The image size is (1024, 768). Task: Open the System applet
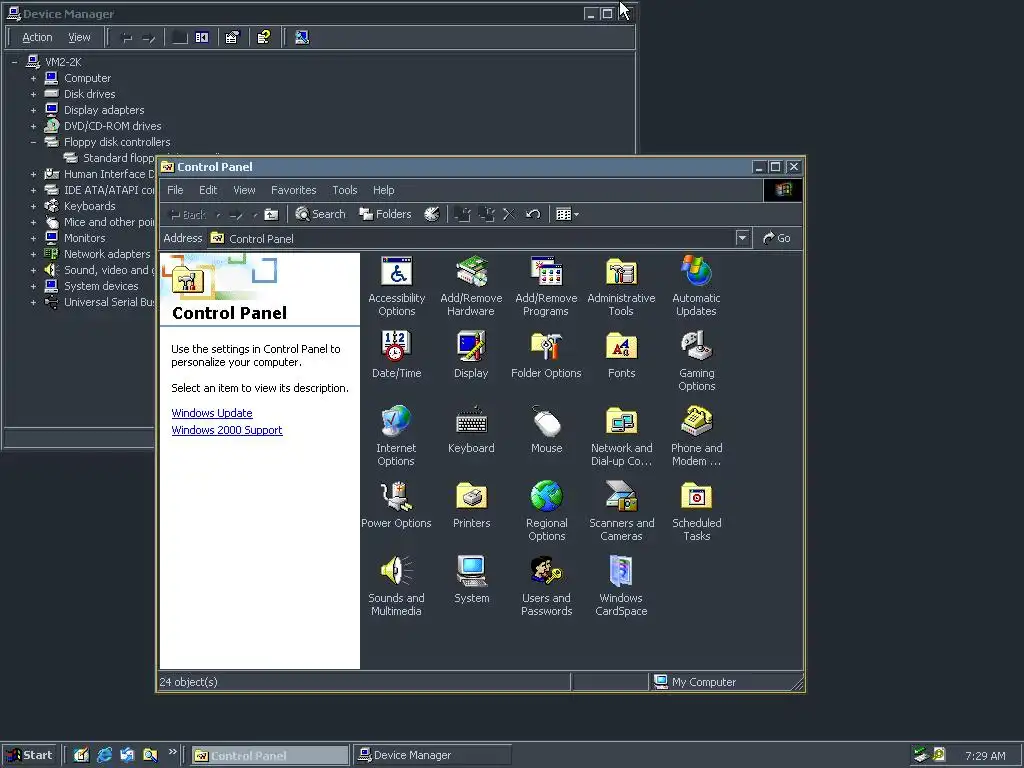(471, 580)
